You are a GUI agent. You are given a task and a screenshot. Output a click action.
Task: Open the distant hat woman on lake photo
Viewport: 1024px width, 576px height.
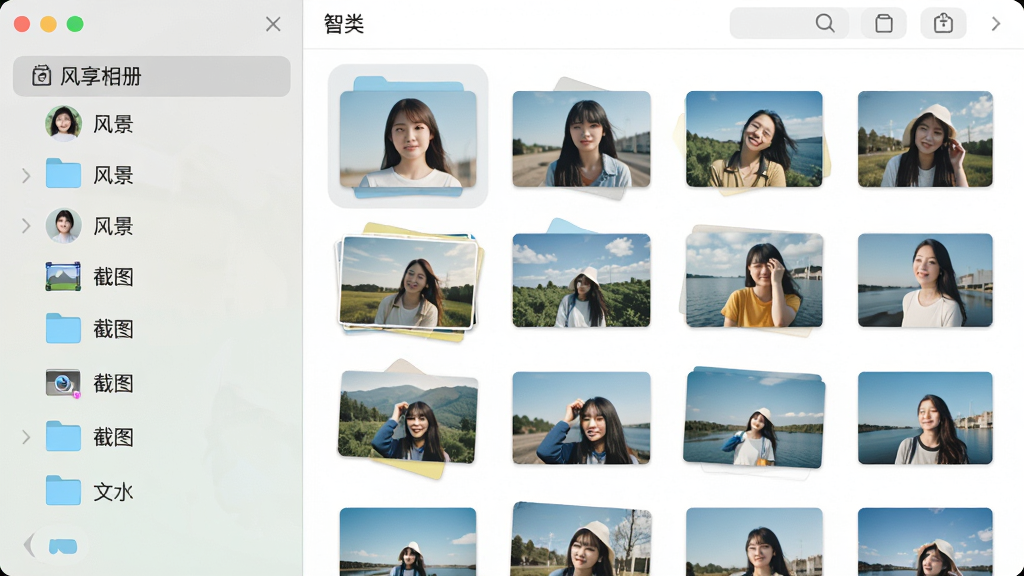[754, 418]
